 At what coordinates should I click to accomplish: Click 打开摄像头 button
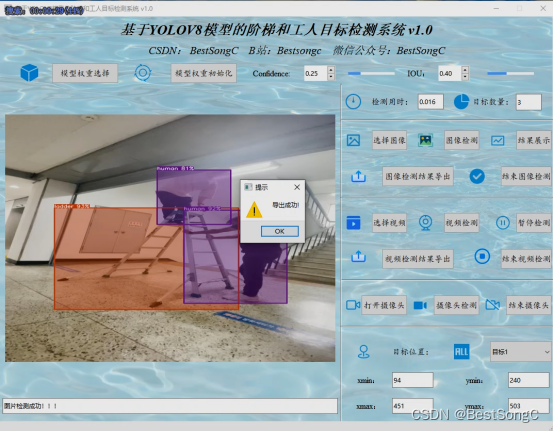point(384,305)
